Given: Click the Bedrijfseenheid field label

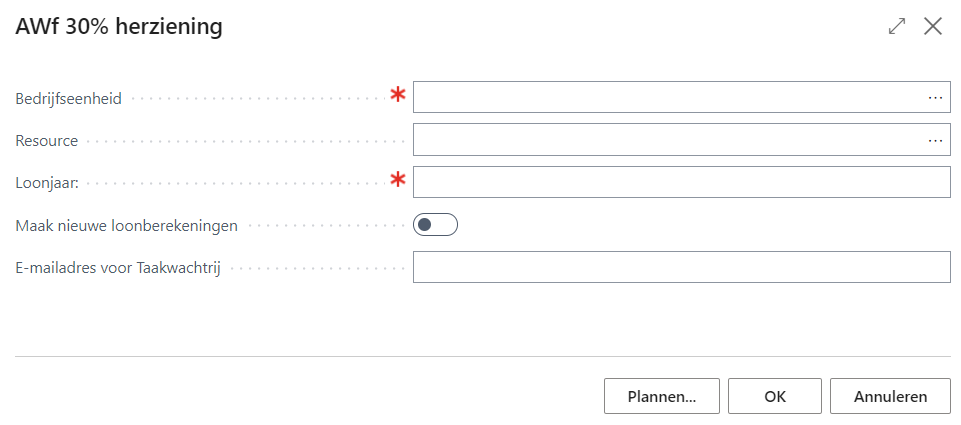Looking at the screenshot, I should point(69,99).
